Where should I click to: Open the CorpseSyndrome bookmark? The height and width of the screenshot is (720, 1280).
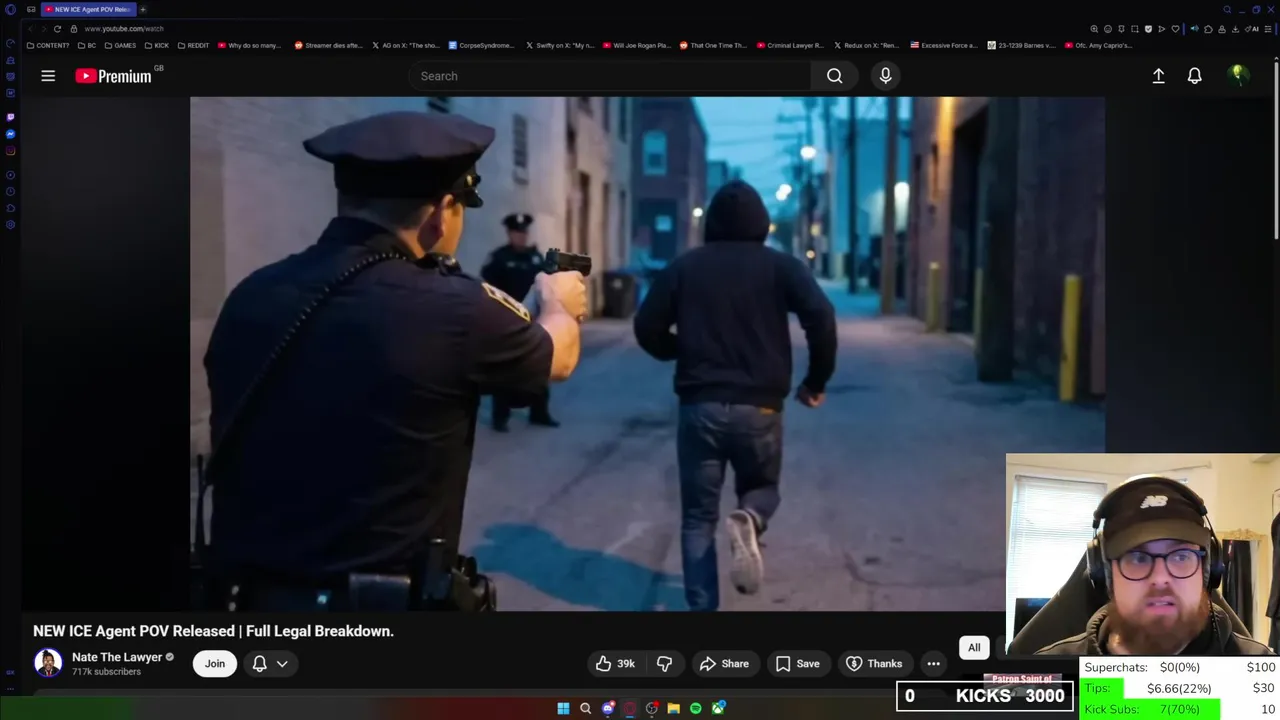tap(481, 45)
